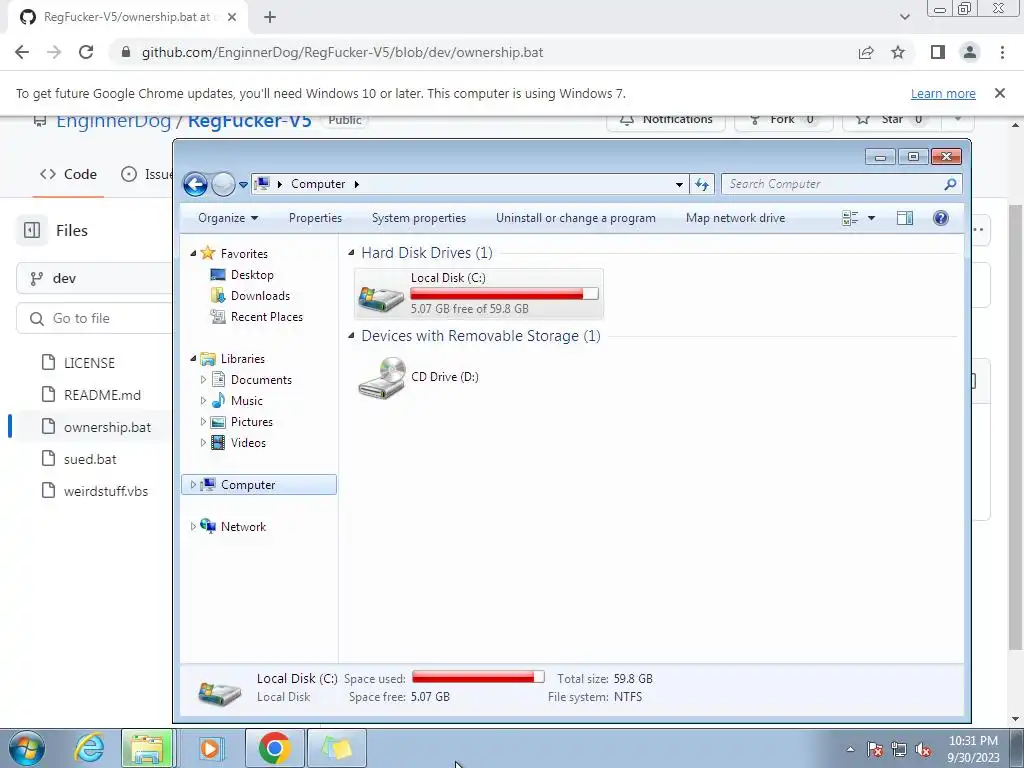Open the Chrome profile avatar
The image size is (1024, 768).
pyautogui.click(x=970, y=52)
